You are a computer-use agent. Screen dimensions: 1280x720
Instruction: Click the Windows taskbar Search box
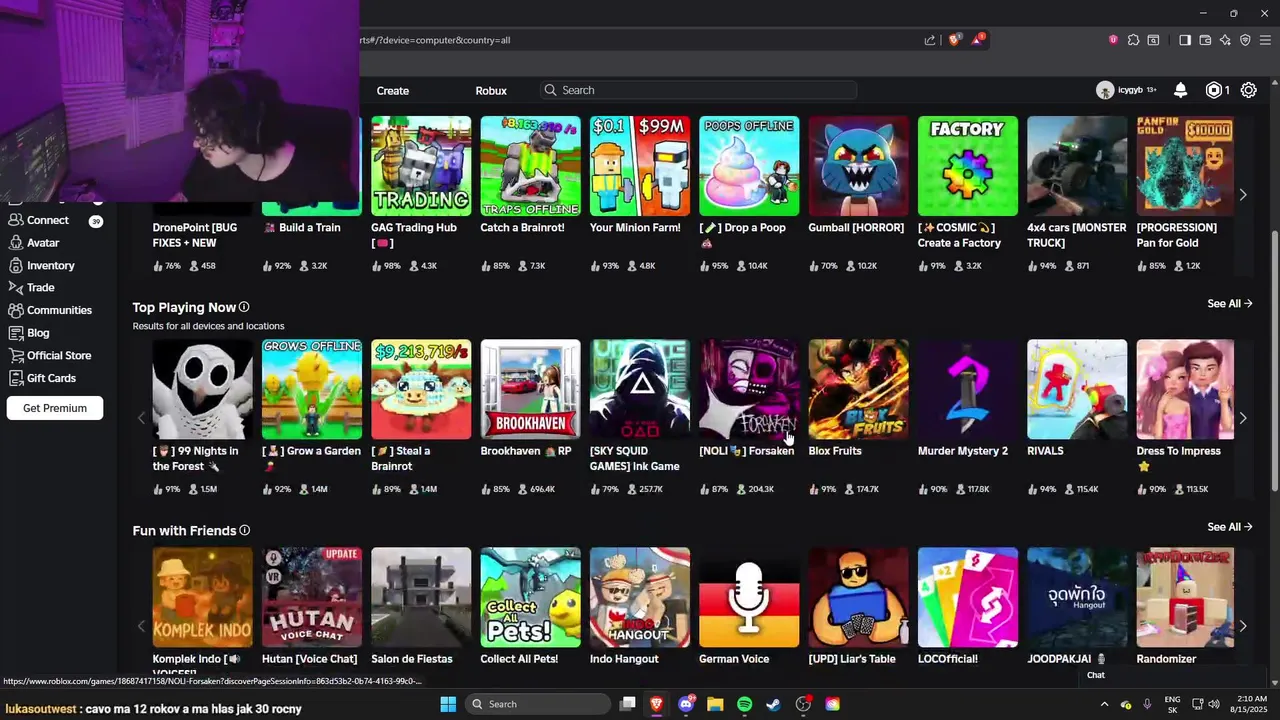538,704
